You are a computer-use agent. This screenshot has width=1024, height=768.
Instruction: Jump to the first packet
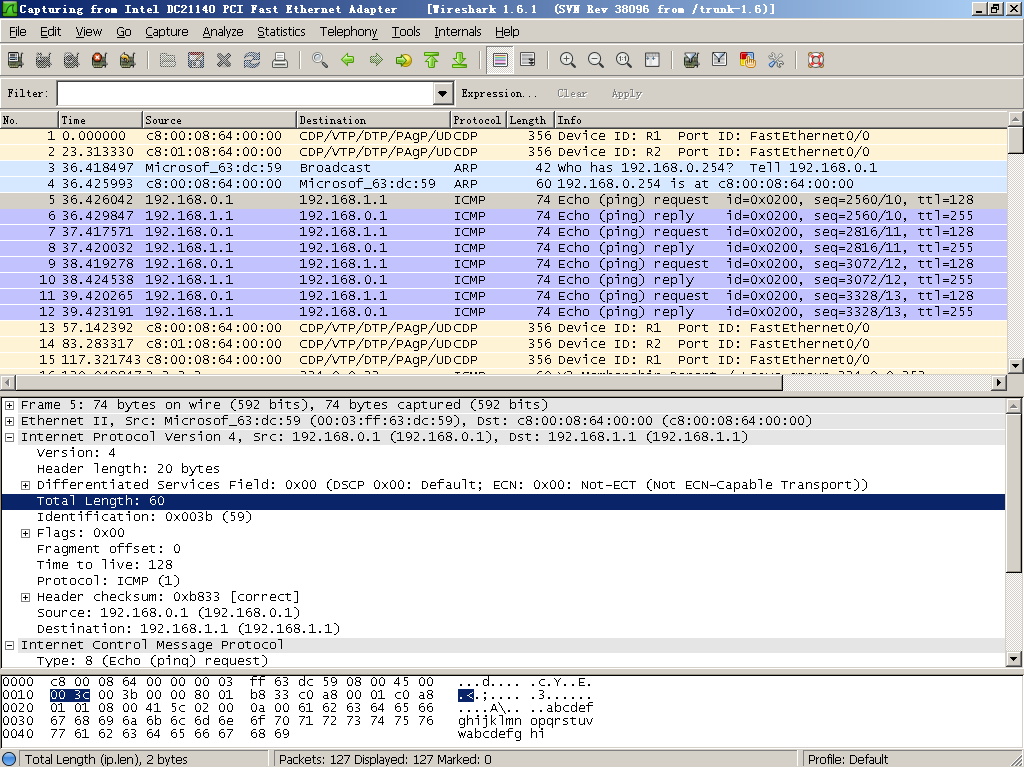point(432,61)
